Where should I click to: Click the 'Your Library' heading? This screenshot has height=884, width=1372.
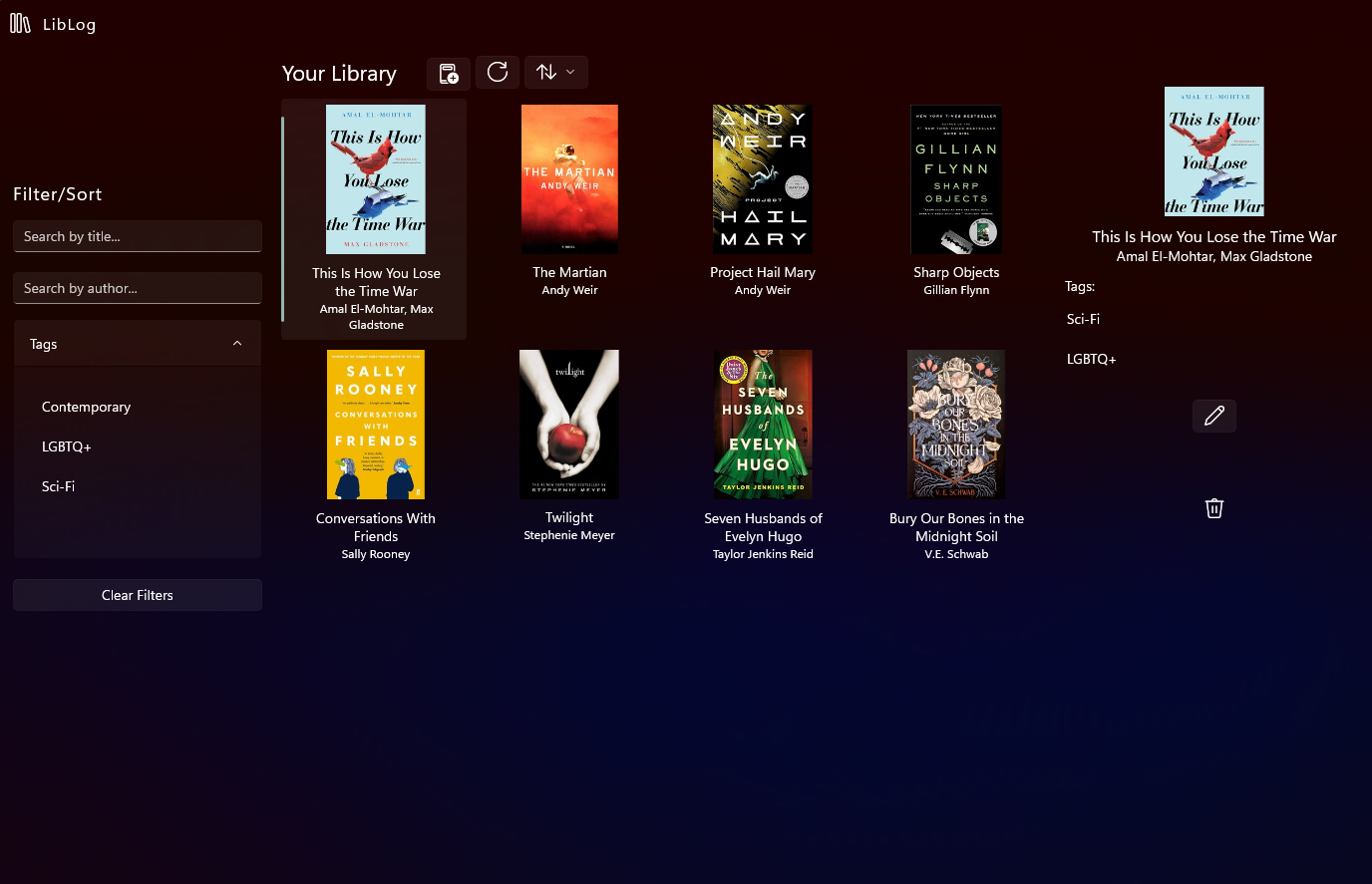pos(339,73)
